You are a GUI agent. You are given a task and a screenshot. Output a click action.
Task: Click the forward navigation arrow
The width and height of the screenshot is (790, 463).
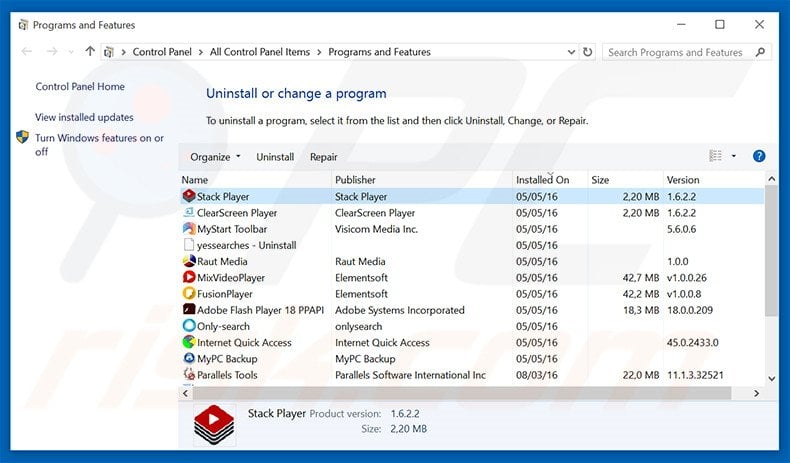[52, 51]
